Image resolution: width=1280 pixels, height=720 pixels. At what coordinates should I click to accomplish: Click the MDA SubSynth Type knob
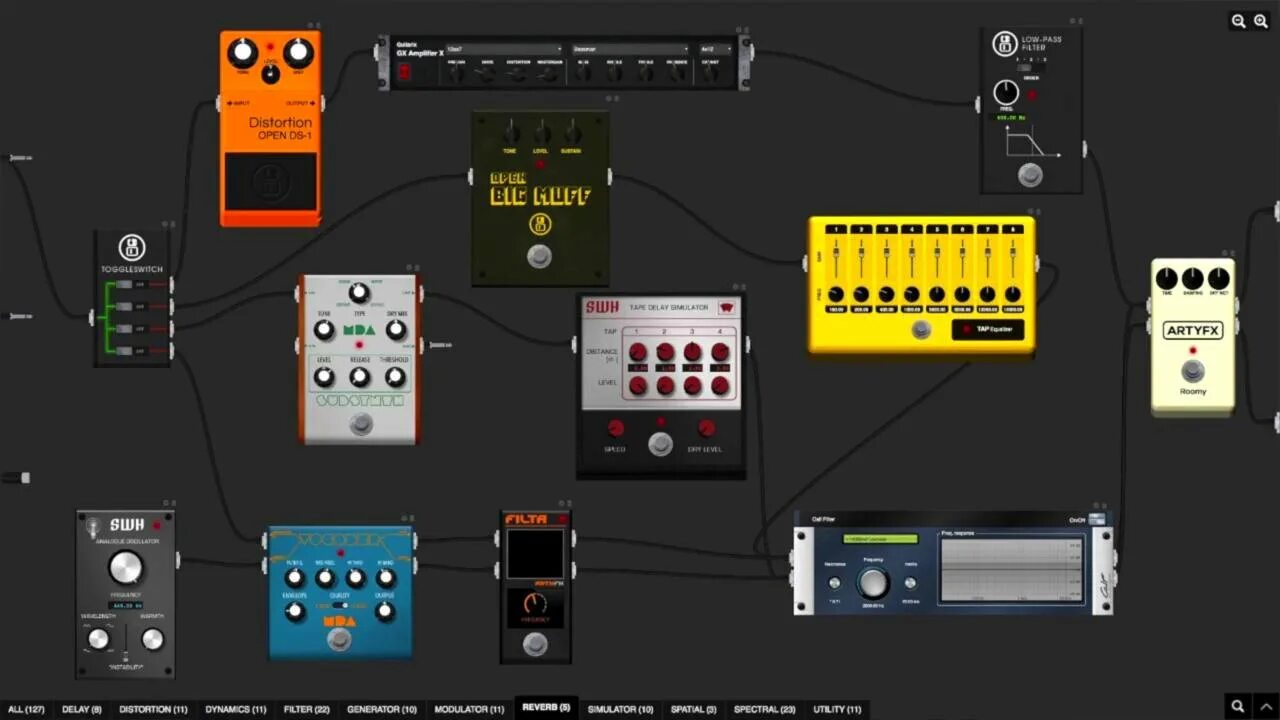(359, 294)
